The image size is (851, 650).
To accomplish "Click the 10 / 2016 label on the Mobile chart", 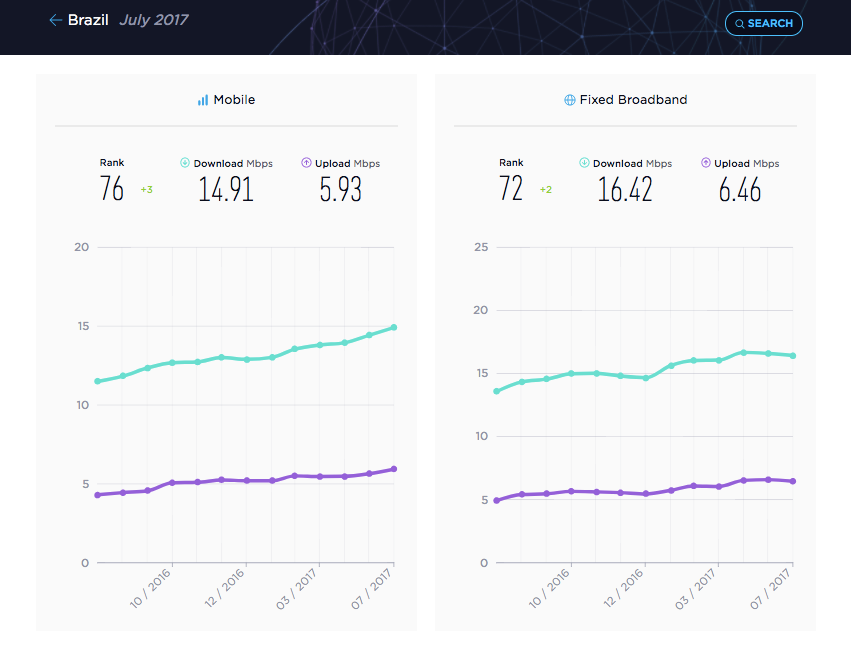I will [x=150, y=588].
